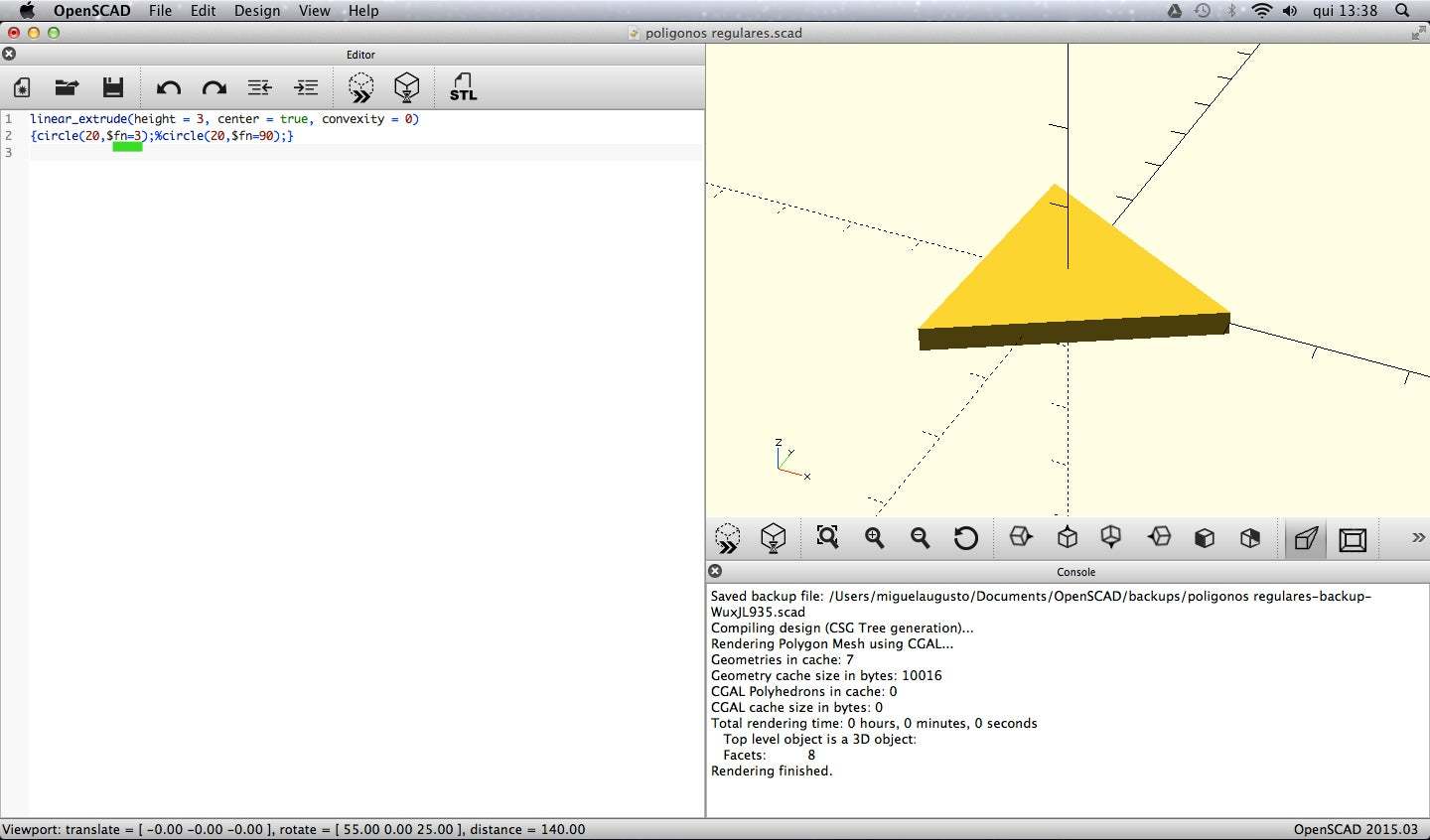Switch to the Left view

pos(1158,537)
